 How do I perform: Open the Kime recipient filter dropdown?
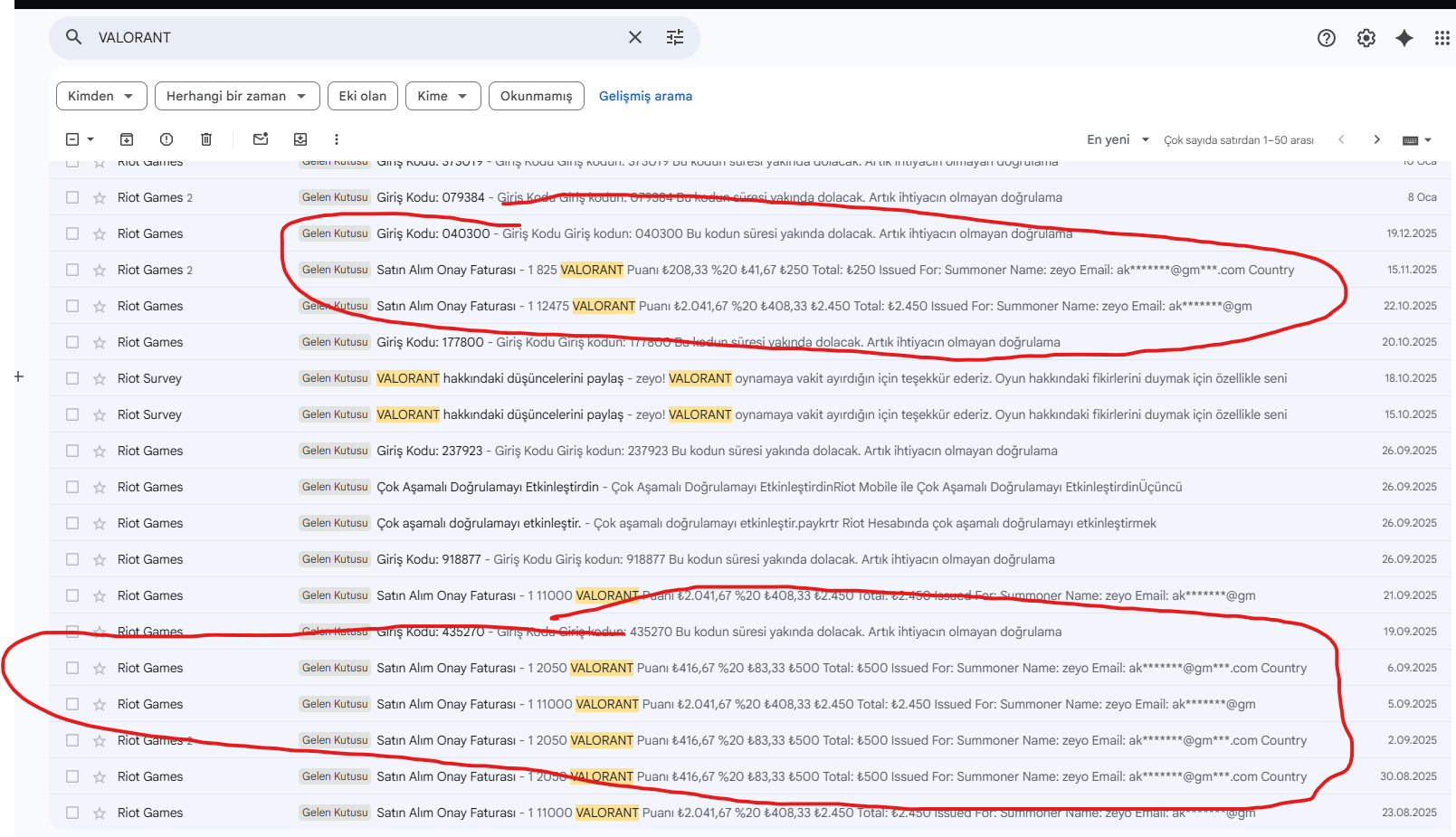pos(443,96)
